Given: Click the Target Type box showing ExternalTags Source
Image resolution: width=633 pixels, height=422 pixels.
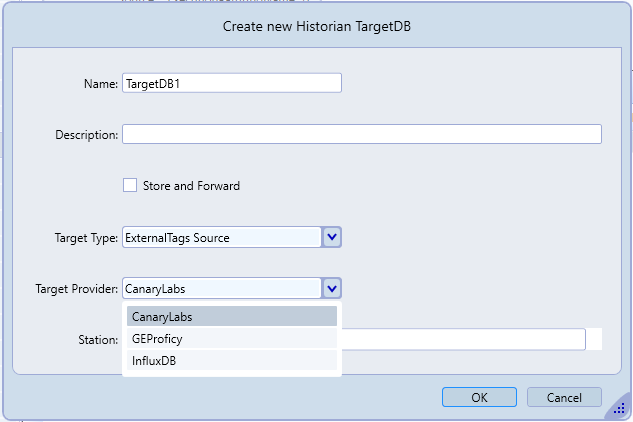Looking at the screenshot, I should (221, 237).
